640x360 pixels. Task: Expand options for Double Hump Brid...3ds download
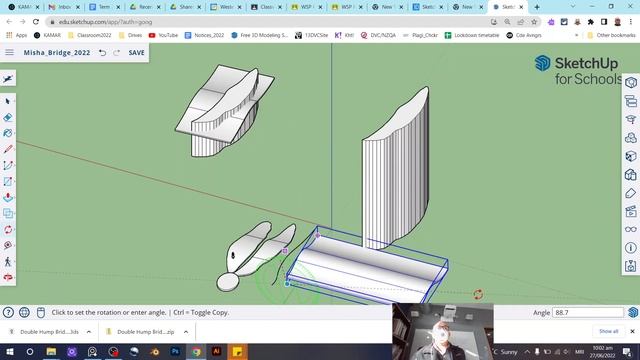[89, 332]
